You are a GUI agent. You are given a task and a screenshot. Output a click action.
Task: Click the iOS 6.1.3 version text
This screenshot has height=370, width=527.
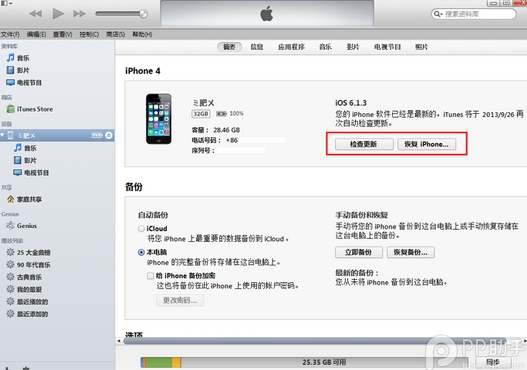(x=351, y=103)
